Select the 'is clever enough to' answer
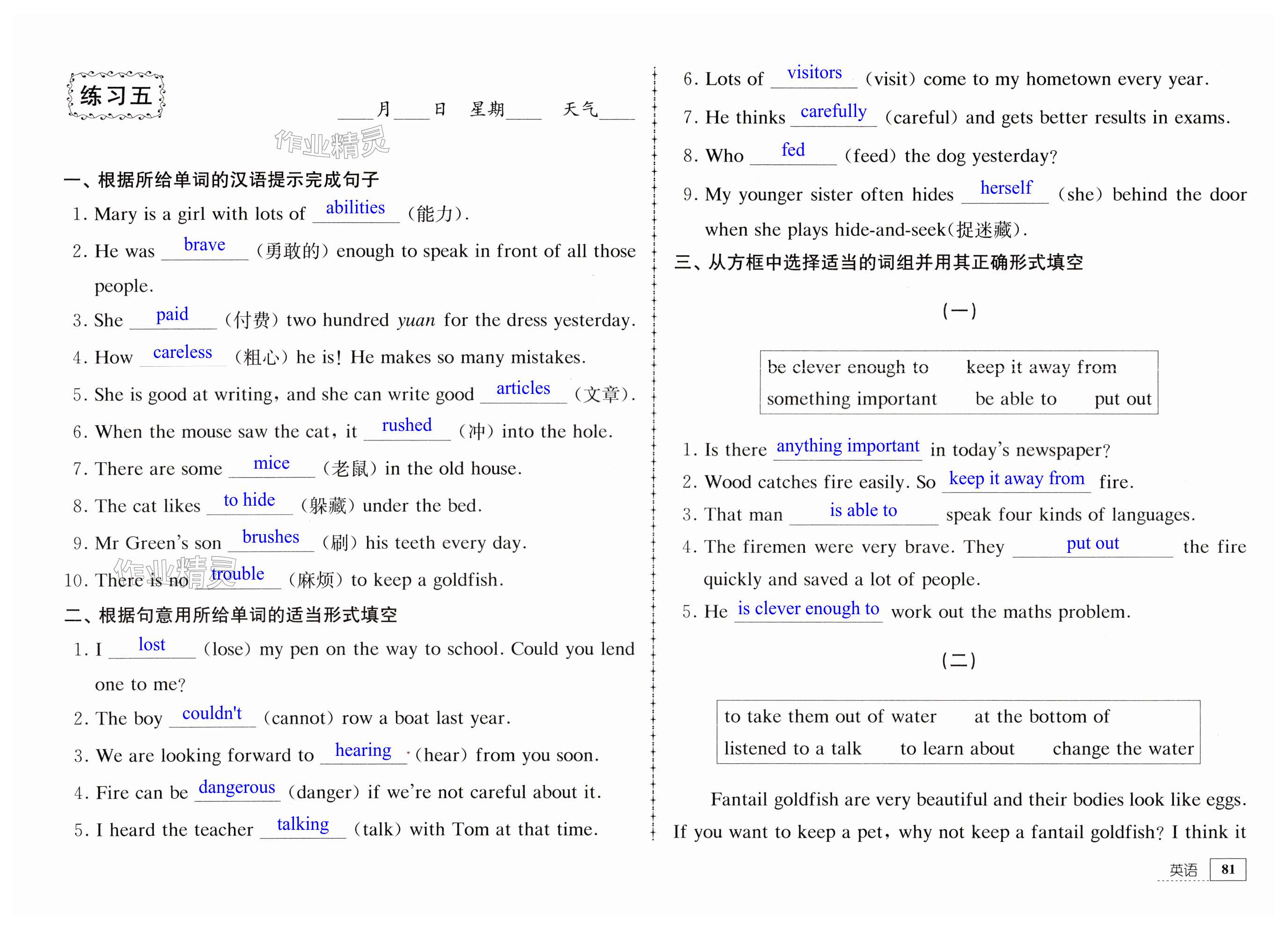The width and height of the screenshot is (1288, 929). pyautogui.click(x=808, y=609)
